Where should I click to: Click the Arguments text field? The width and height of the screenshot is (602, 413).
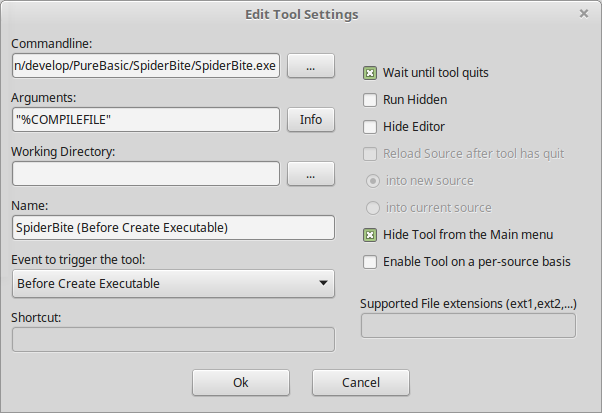click(x=145, y=120)
